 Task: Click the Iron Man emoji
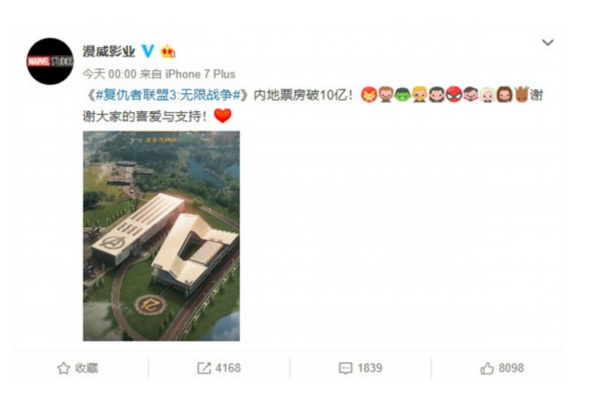(369, 95)
